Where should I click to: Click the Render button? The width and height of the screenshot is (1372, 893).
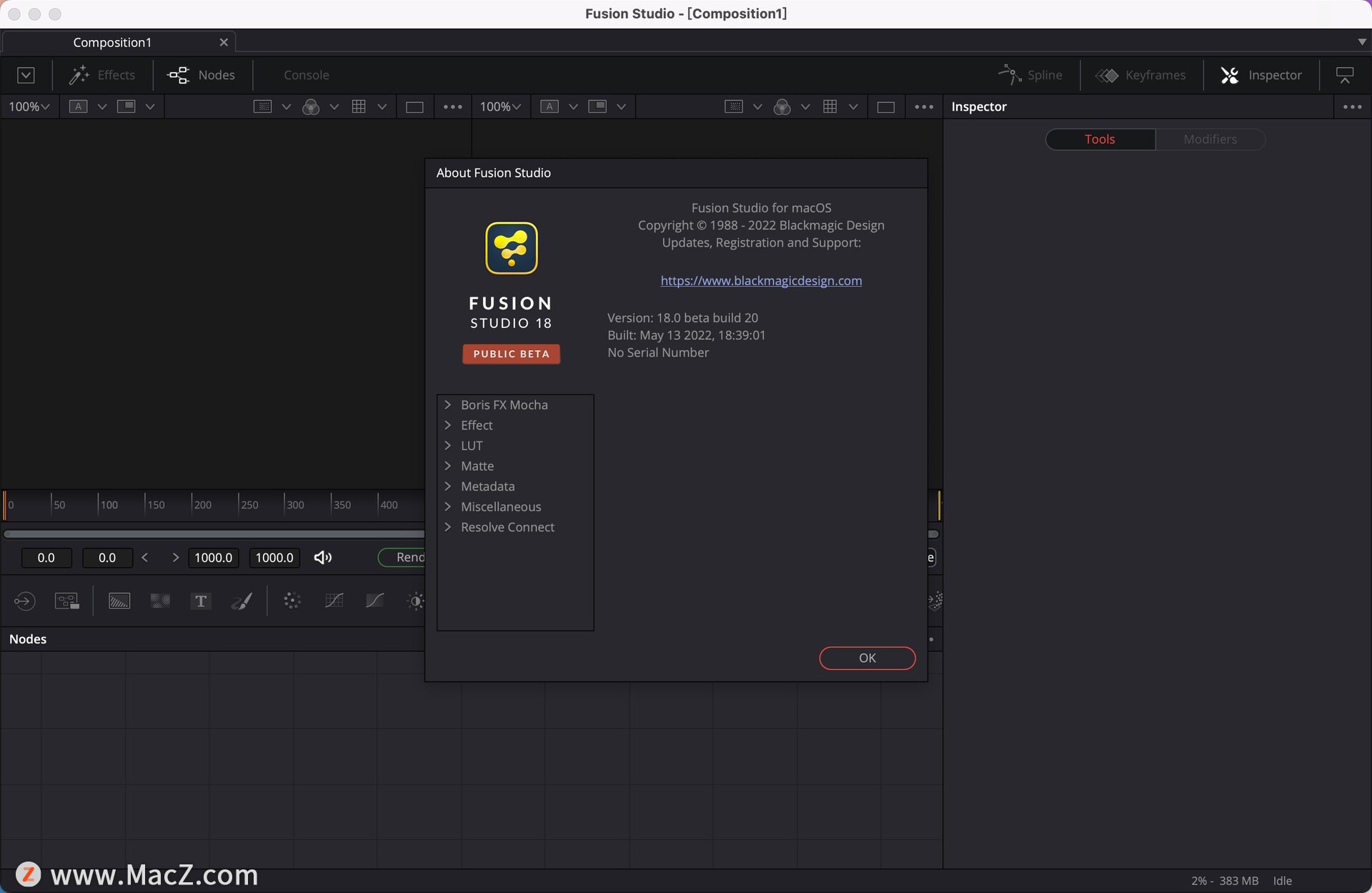point(402,557)
